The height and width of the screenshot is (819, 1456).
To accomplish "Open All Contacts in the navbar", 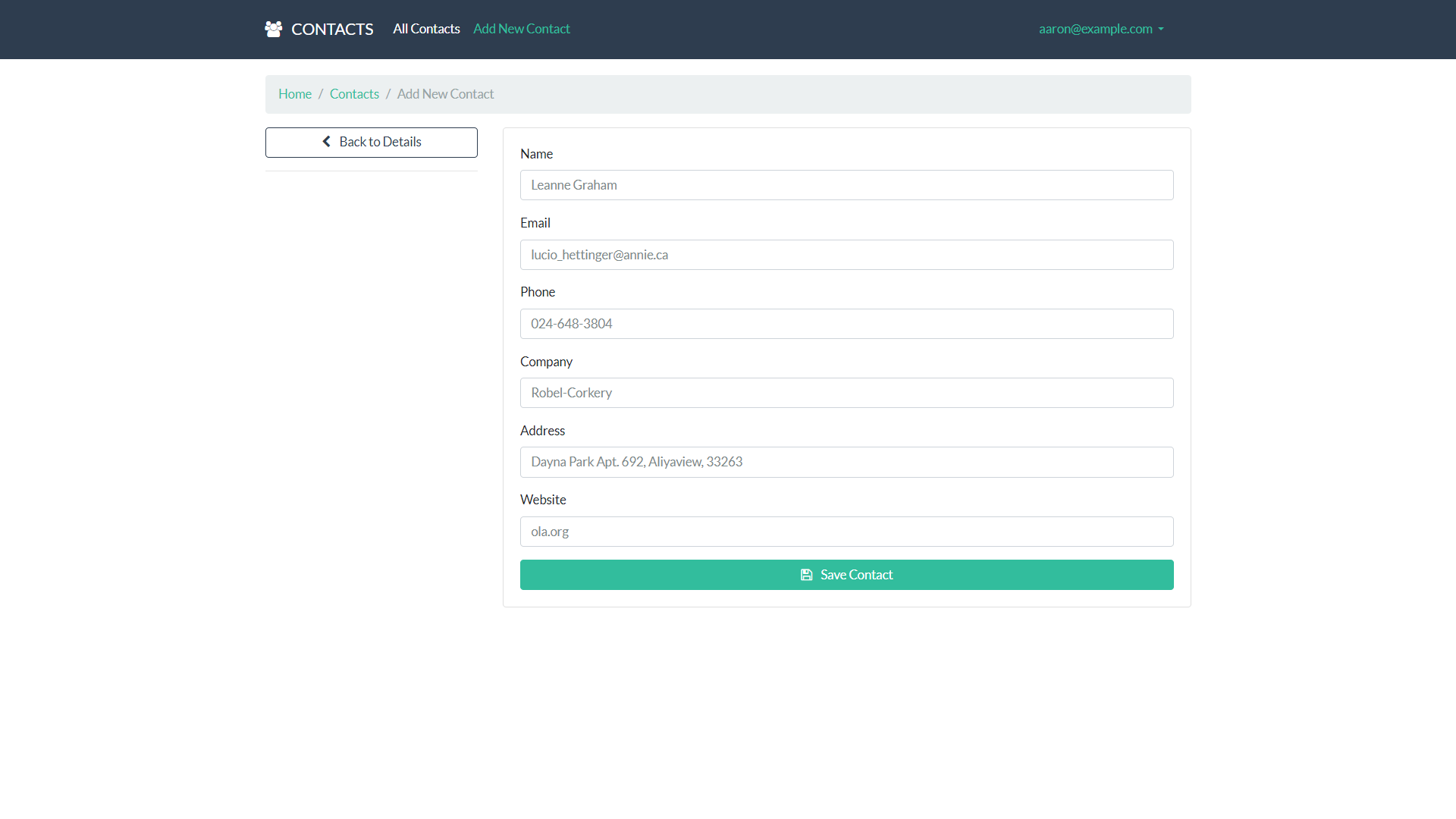I will [x=426, y=29].
